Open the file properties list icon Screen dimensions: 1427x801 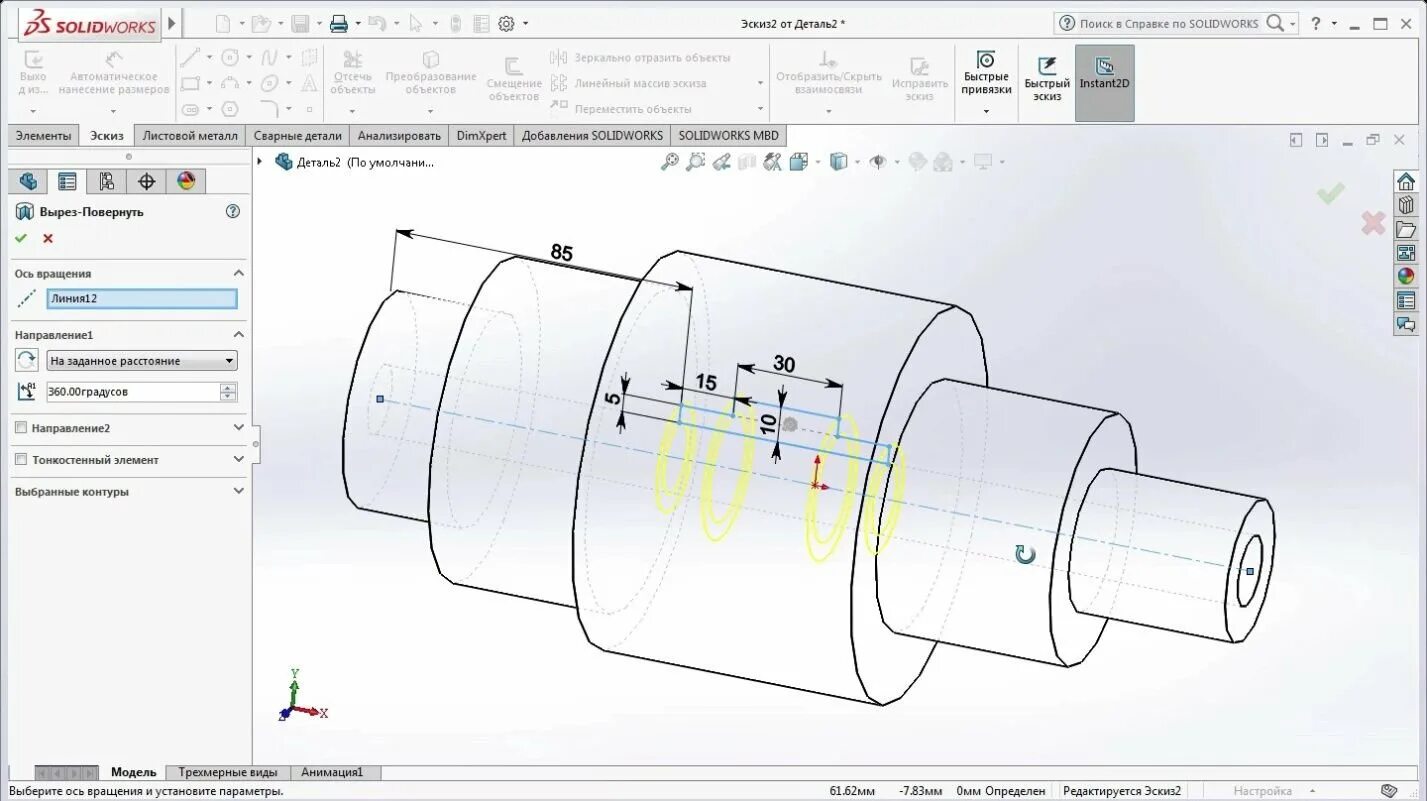point(481,23)
